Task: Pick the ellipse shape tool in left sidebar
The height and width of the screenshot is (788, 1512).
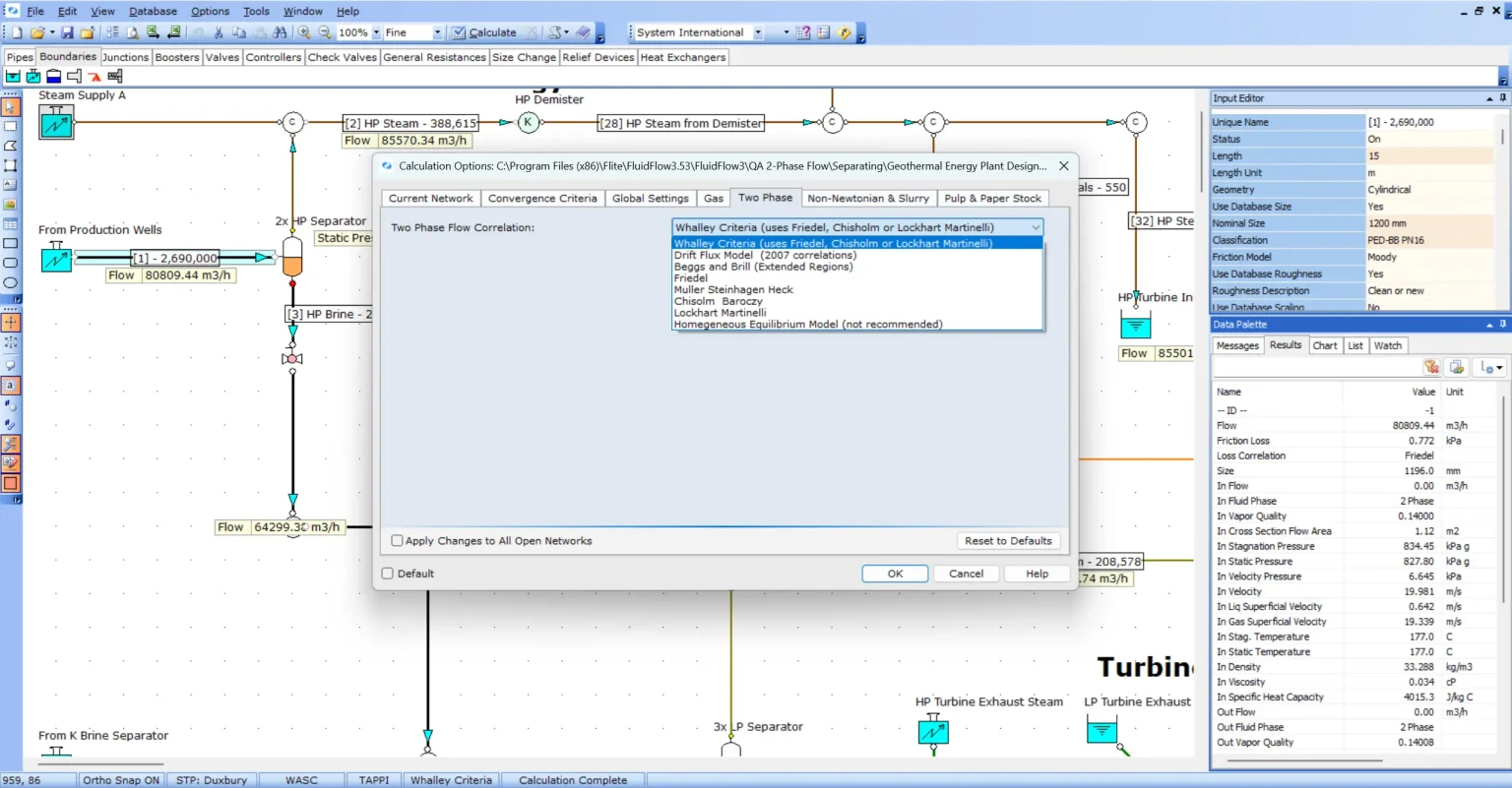Action: (x=11, y=283)
